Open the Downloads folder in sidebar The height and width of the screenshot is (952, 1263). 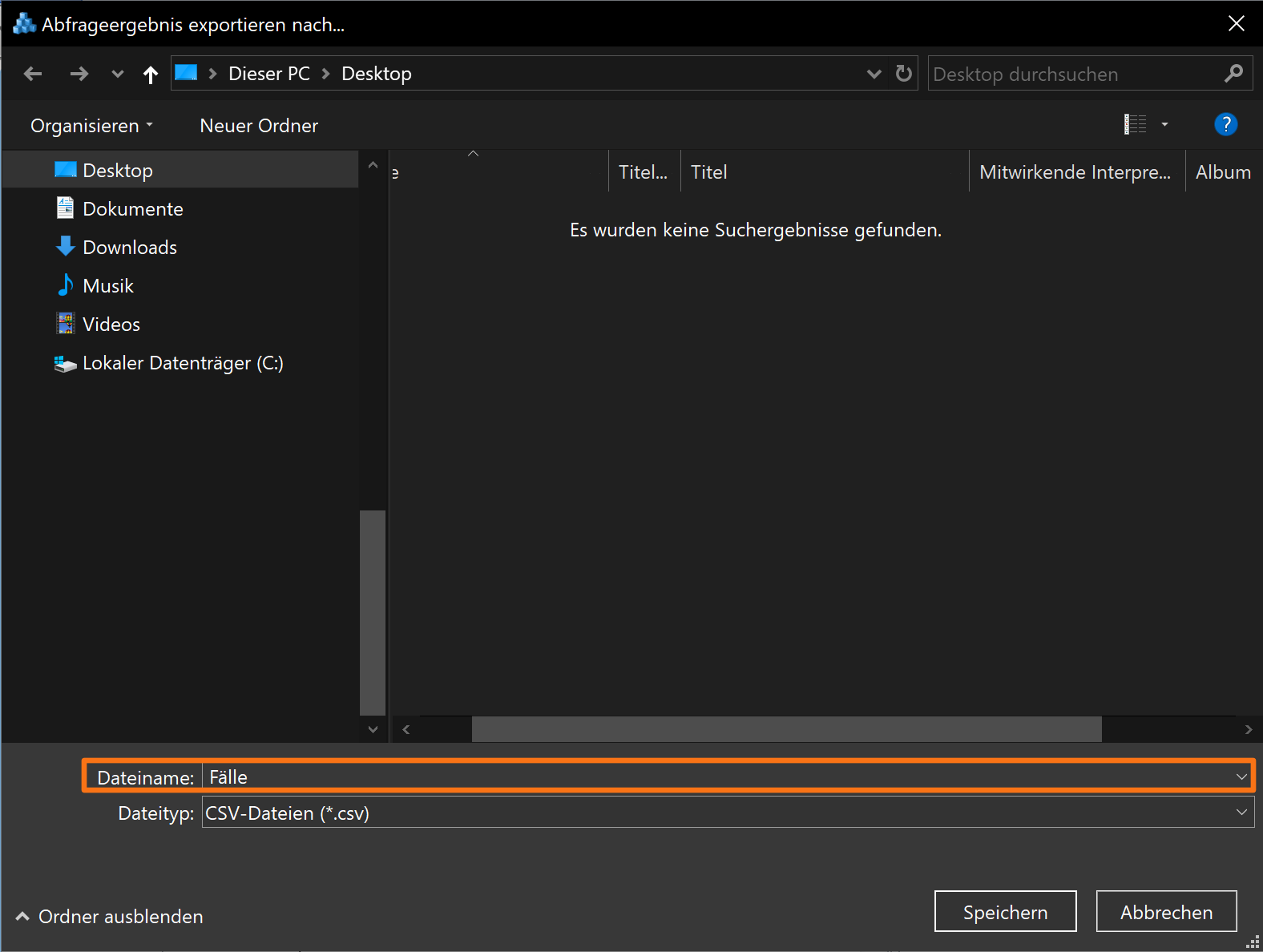click(x=129, y=248)
